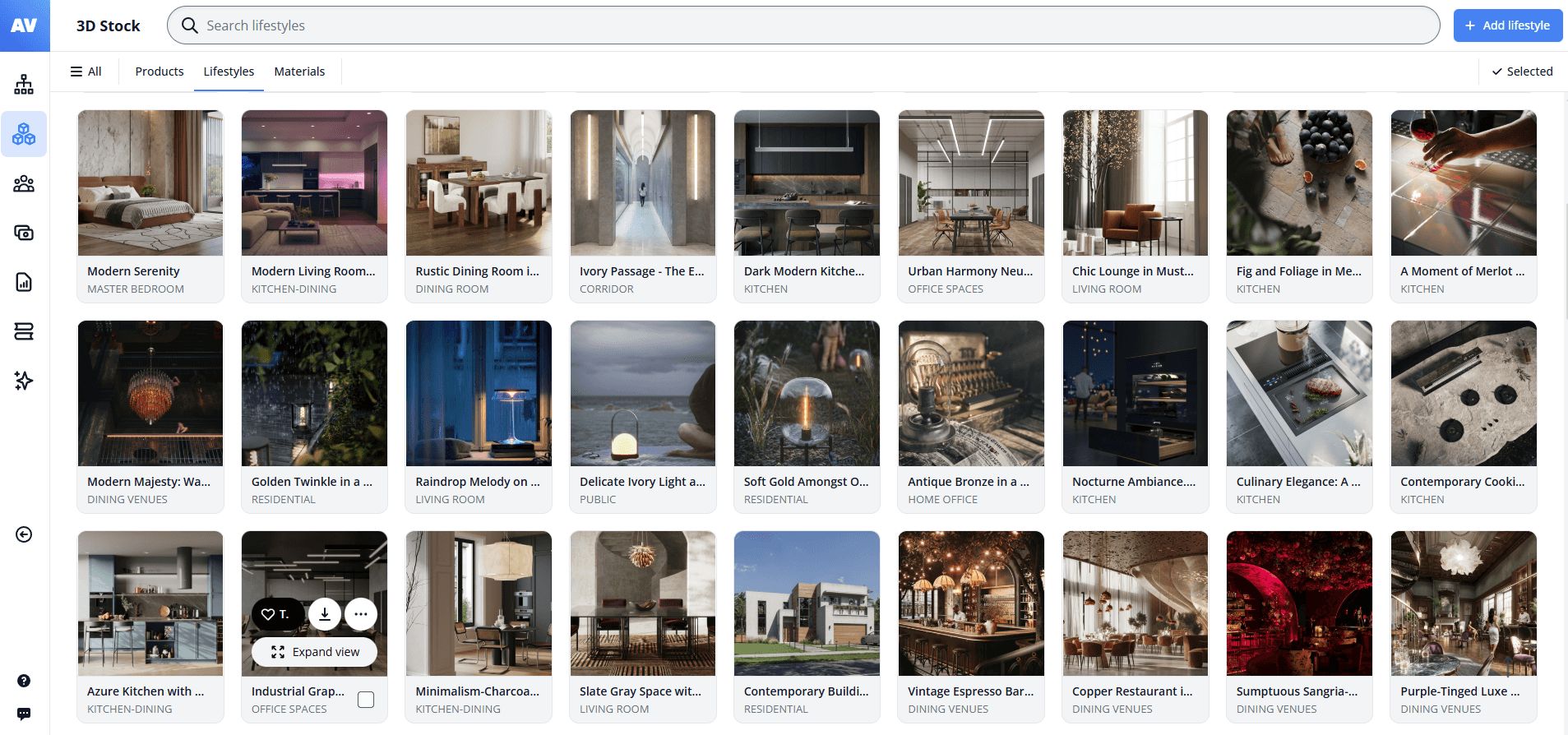Open the Copper Restaurant thumbnail
Screen dimensions: 1568x735
[1136, 603]
